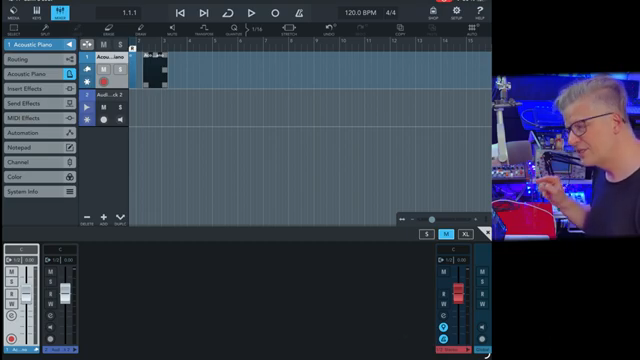This screenshot has height=360, width=640.
Task: Adjust the red Stereo Out master fader
Action: 458,293
